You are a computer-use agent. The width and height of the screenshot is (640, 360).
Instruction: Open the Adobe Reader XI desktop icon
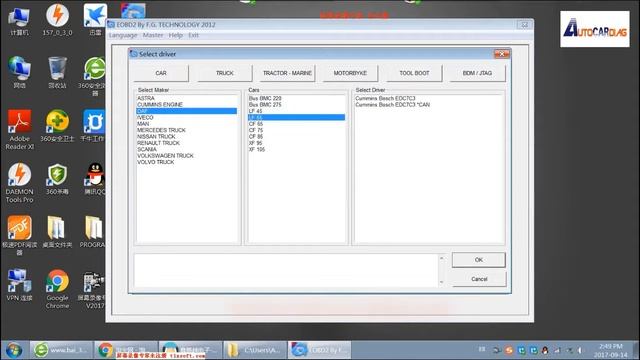coord(19,130)
